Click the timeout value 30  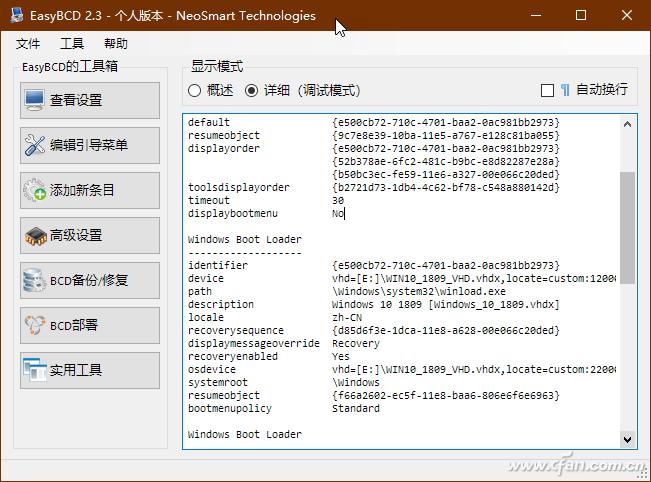pyautogui.click(x=338, y=201)
